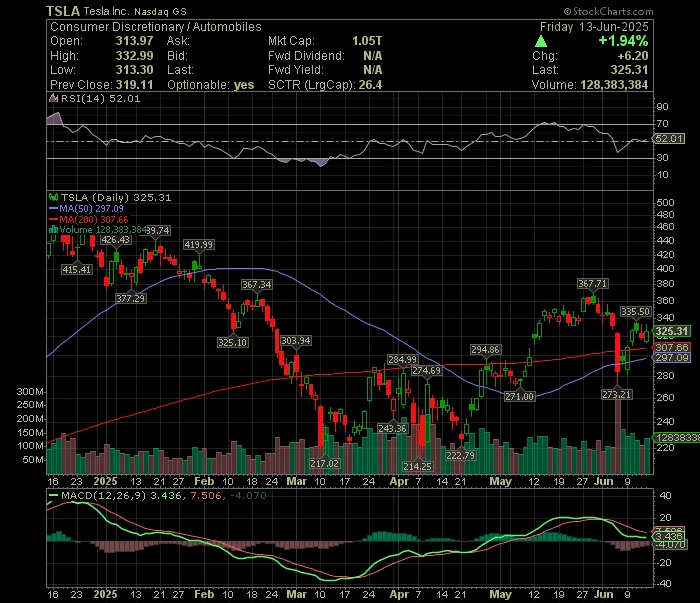Click the 243.36 price label
Screen dimensions: 700x603
pos(392,428)
